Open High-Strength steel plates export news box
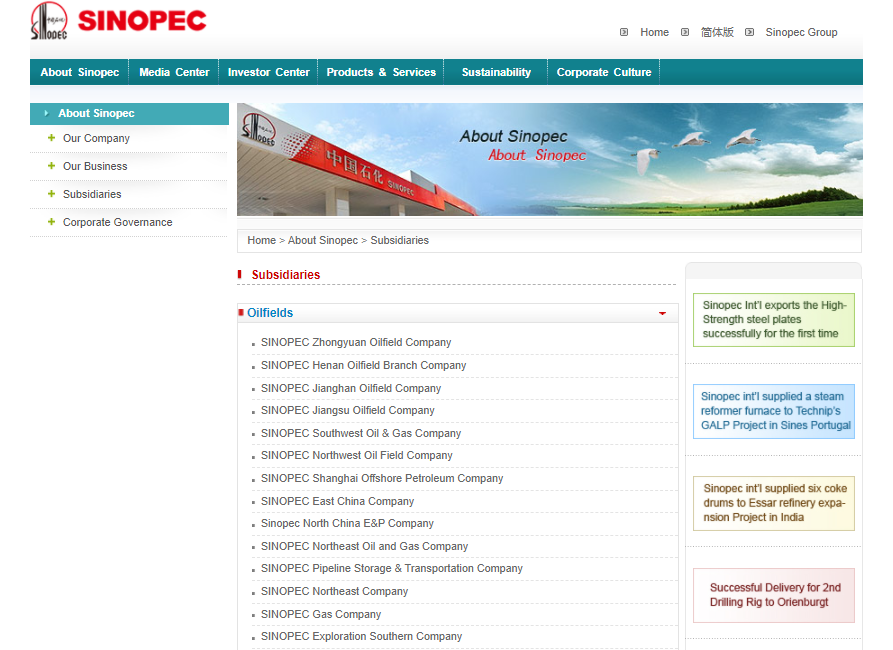The width and height of the screenshot is (893, 650). click(773, 320)
